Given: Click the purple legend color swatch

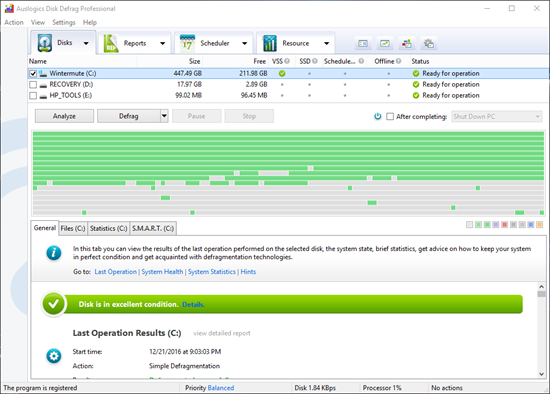Looking at the screenshot, I should click(x=496, y=225).
